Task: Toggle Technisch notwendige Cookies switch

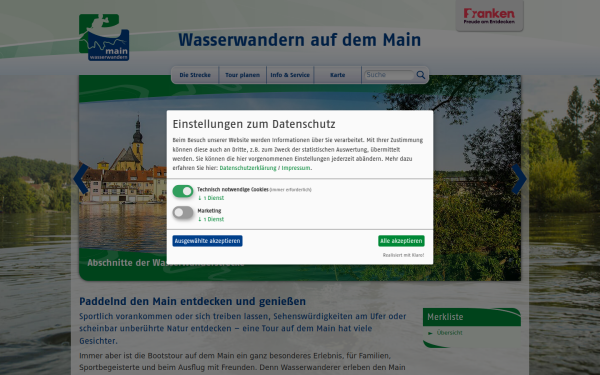Action: (x=183, y=191)
